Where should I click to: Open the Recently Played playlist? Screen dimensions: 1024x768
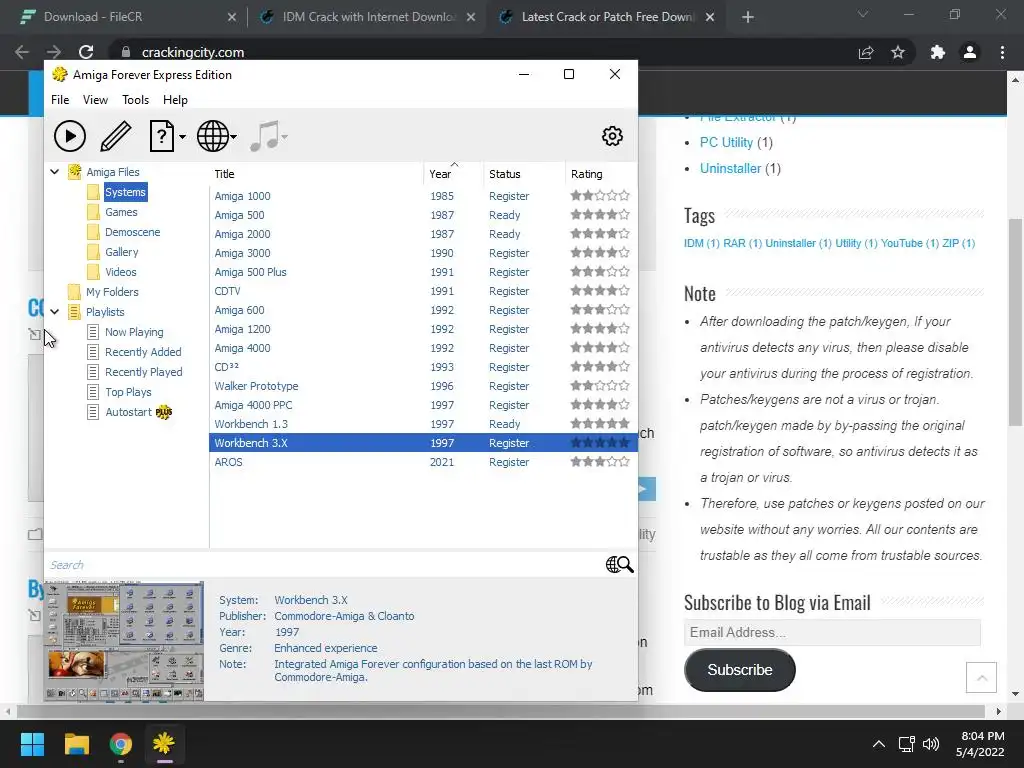(x=144, y=372)
